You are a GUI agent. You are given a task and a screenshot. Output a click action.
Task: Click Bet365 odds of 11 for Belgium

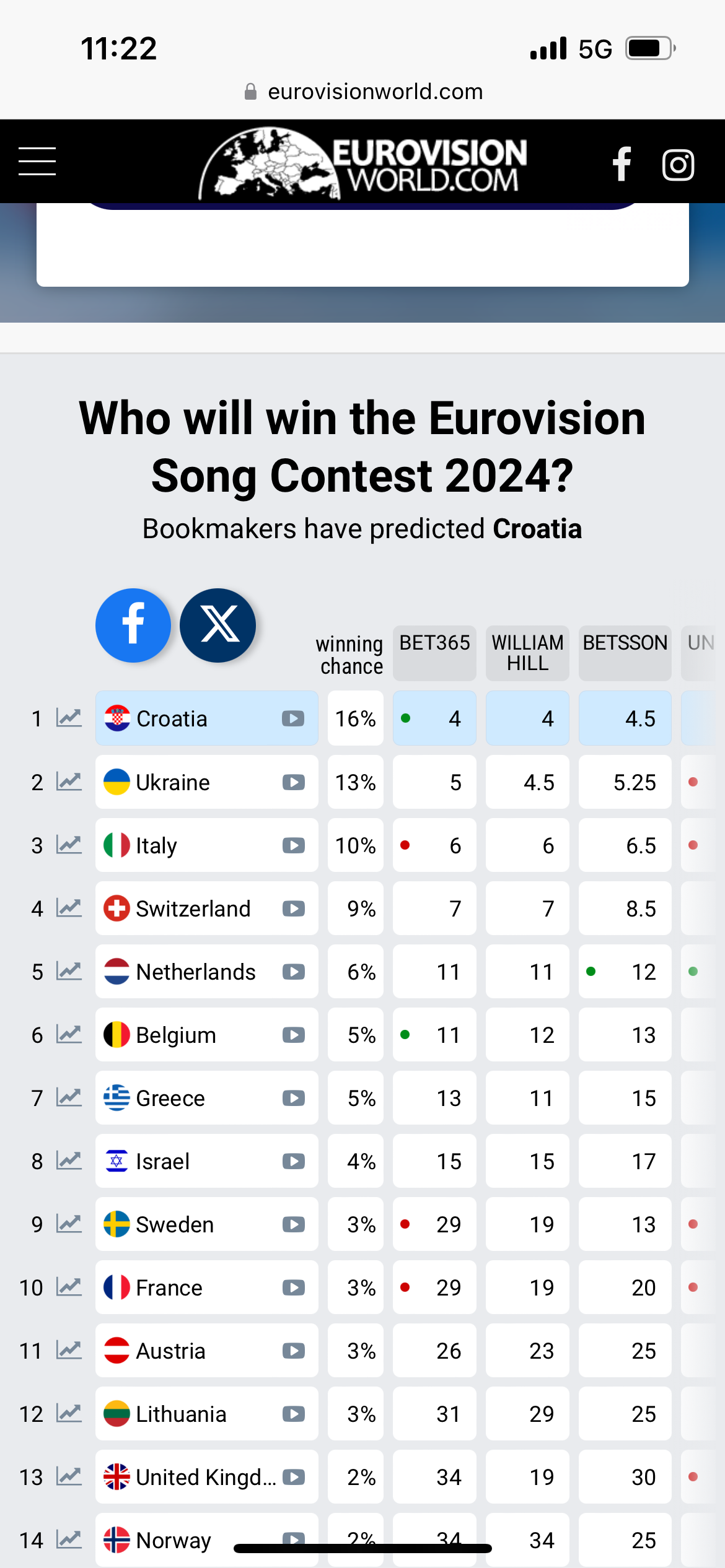click(434, 1035)
